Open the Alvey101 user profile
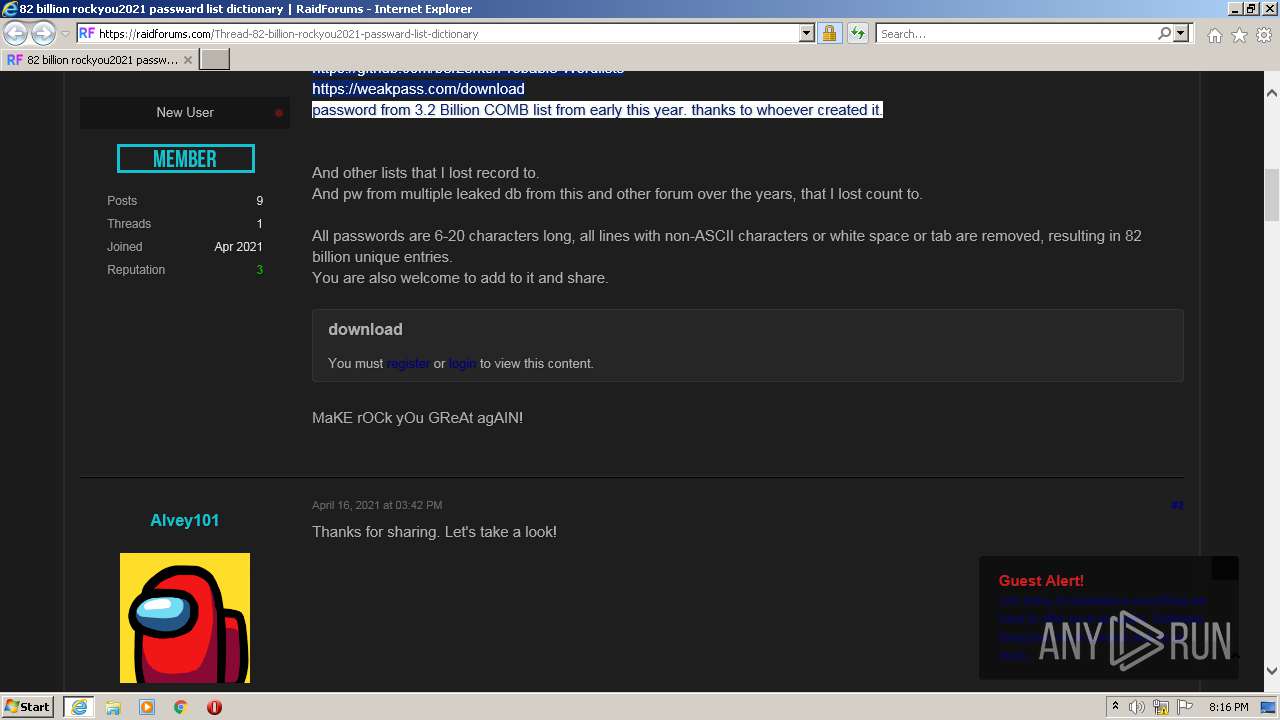1280x720 pixels. click(x=184, y=521)
